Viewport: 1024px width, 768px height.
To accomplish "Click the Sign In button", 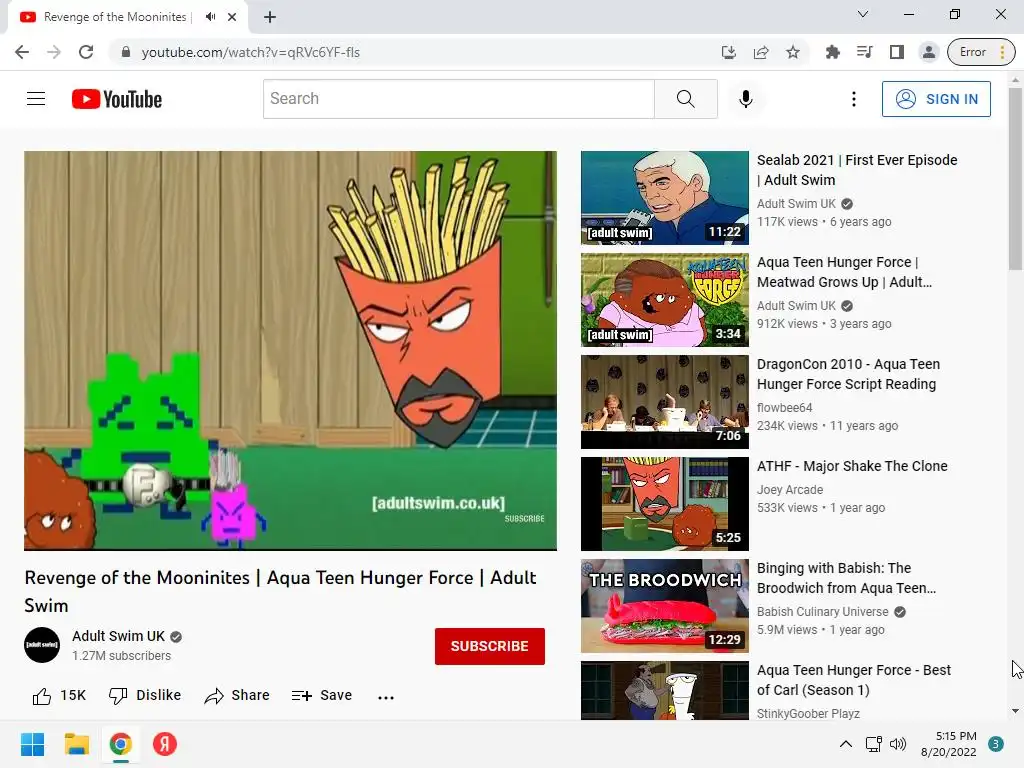I will tap(936, 99).
